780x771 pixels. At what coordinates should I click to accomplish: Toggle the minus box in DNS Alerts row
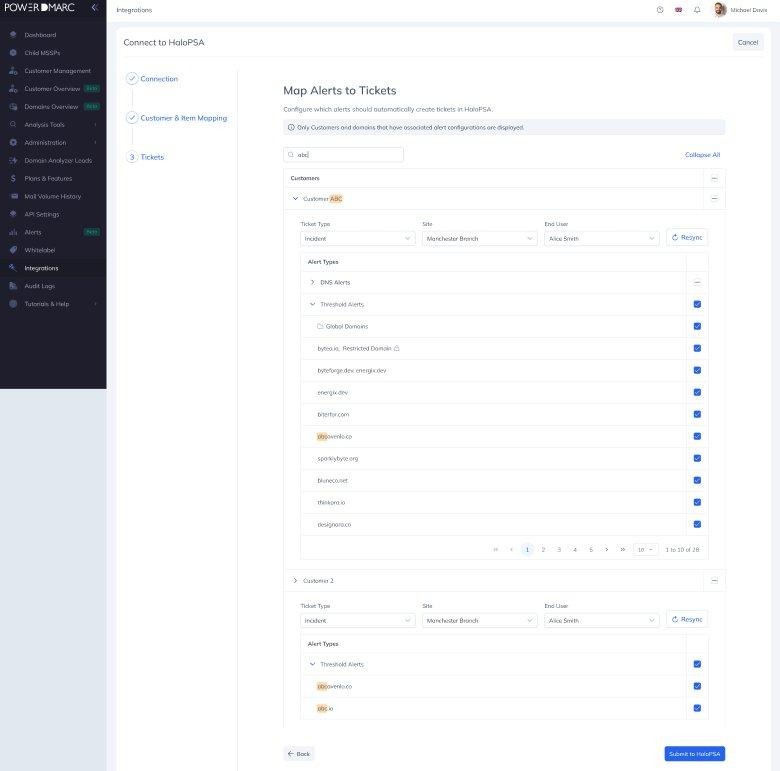coord(697,283)
